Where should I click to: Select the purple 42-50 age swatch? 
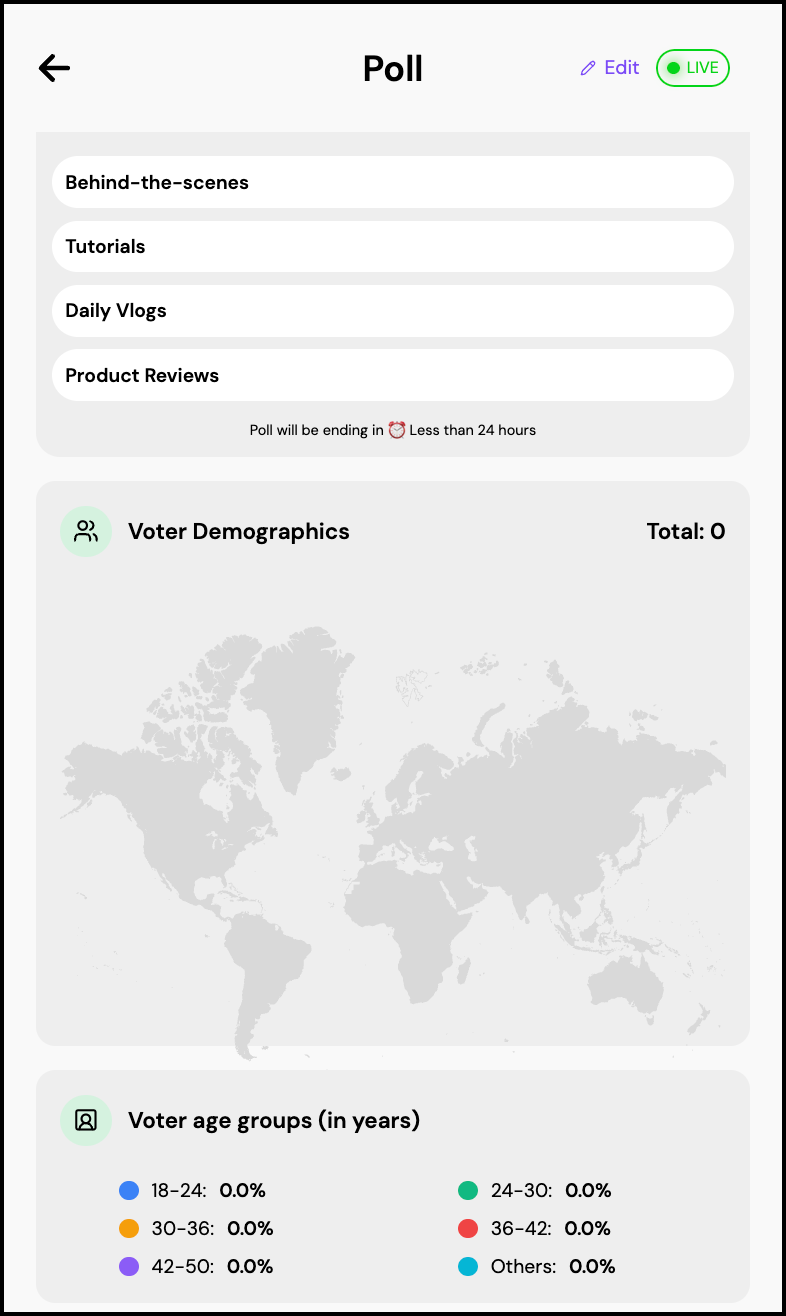pyautogui.click(x=129, y=1266)
